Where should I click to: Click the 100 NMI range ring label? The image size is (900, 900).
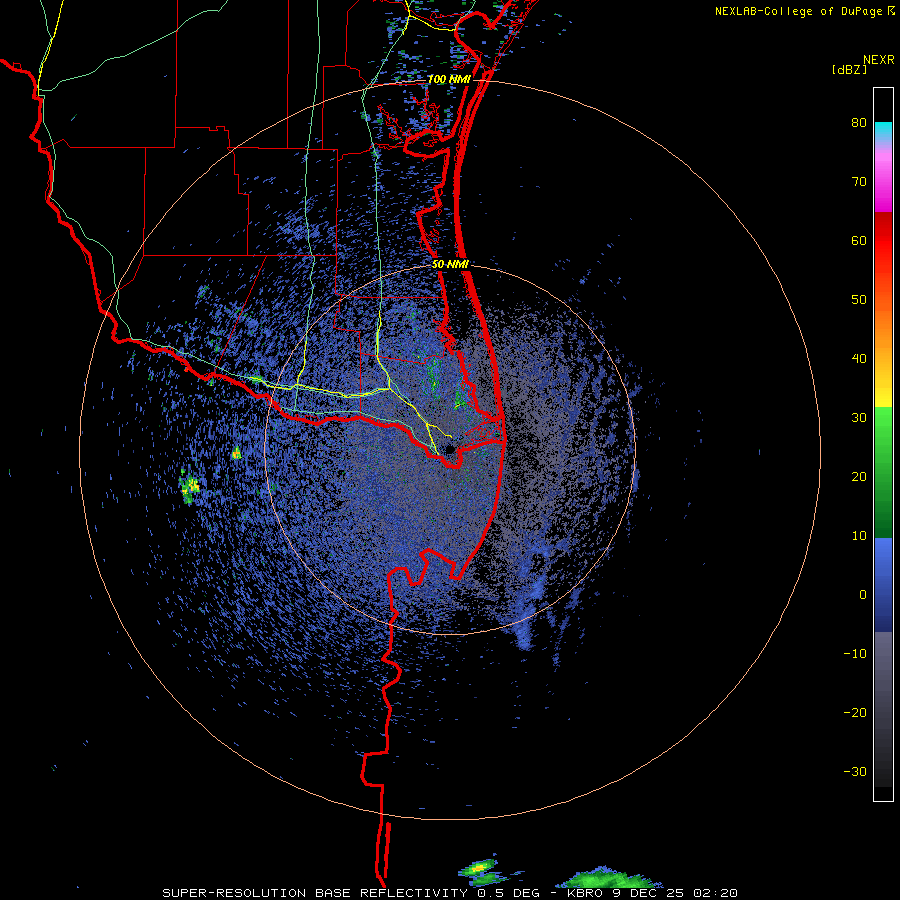click(449, 79)
